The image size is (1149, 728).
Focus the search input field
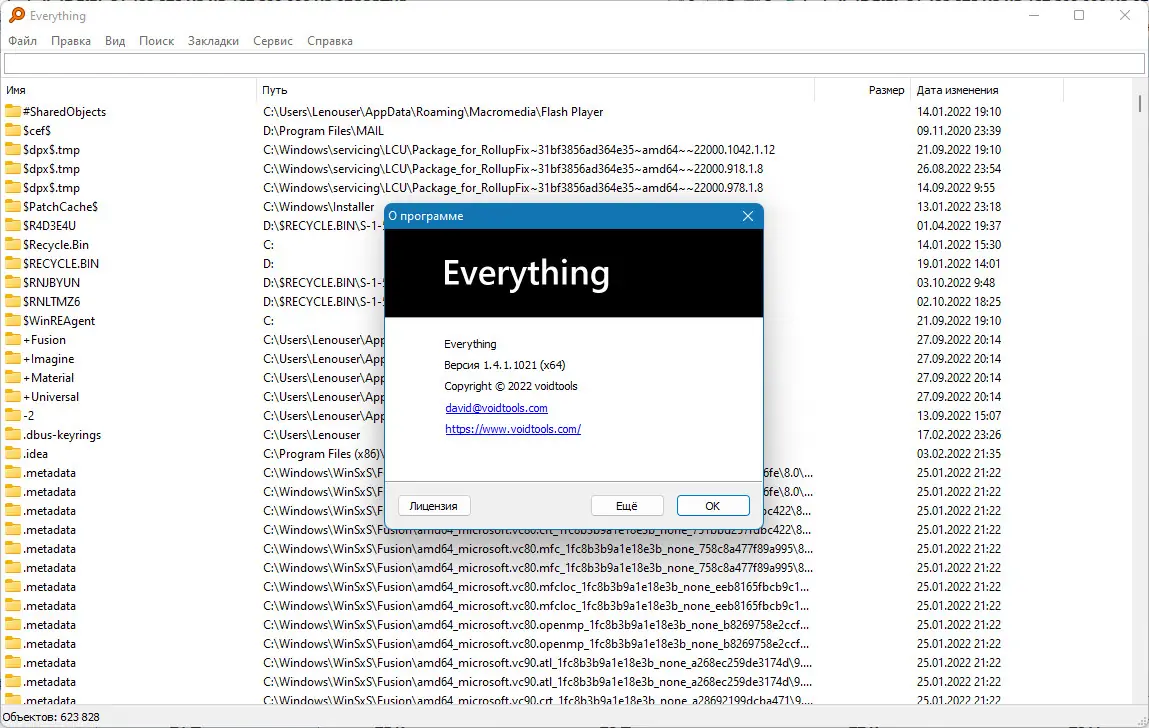(x=574, y=65)
